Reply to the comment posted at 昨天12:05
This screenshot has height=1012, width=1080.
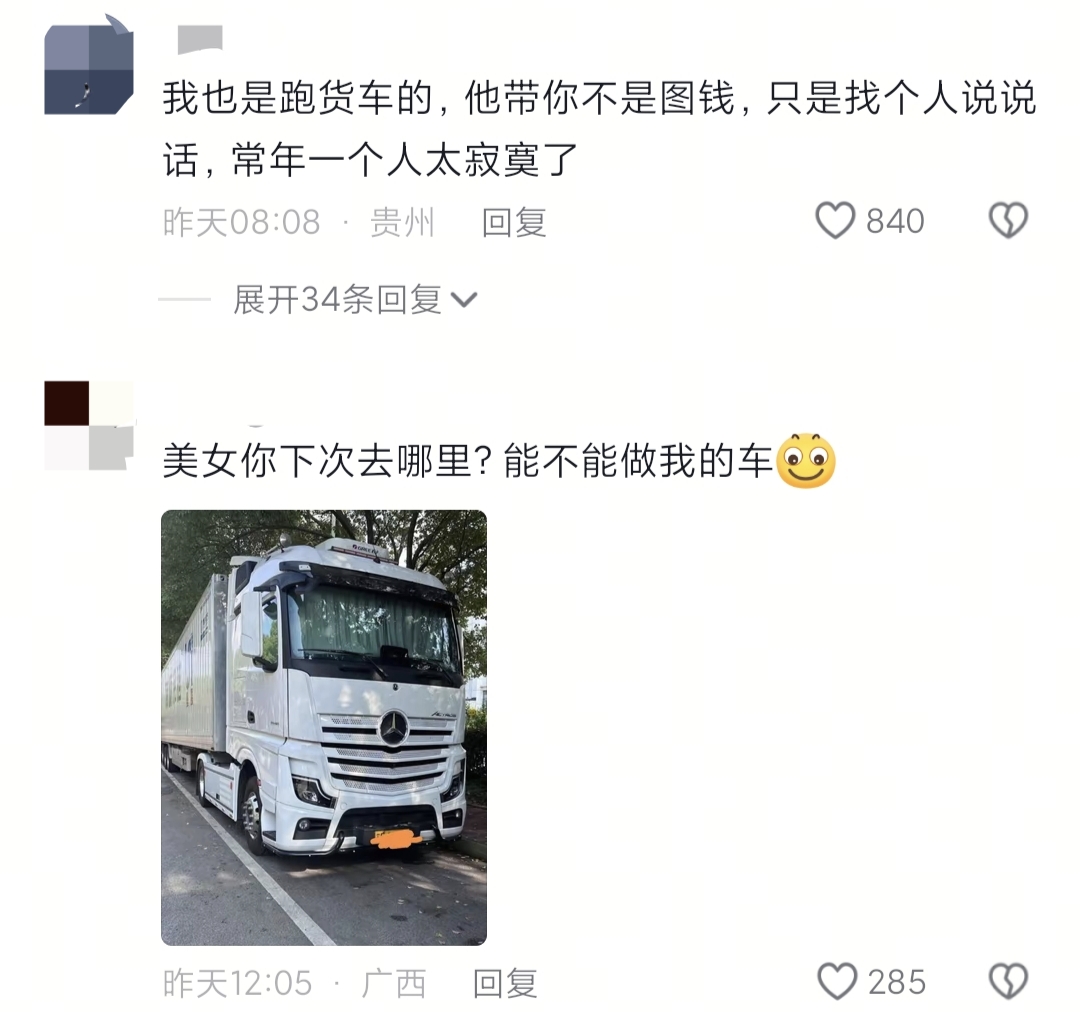click(x=505, y=983)
